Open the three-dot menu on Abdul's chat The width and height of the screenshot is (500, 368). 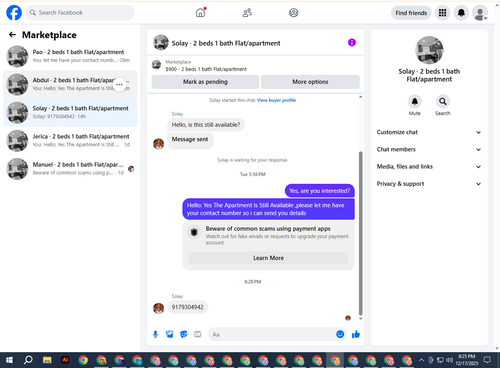point(120,85)
